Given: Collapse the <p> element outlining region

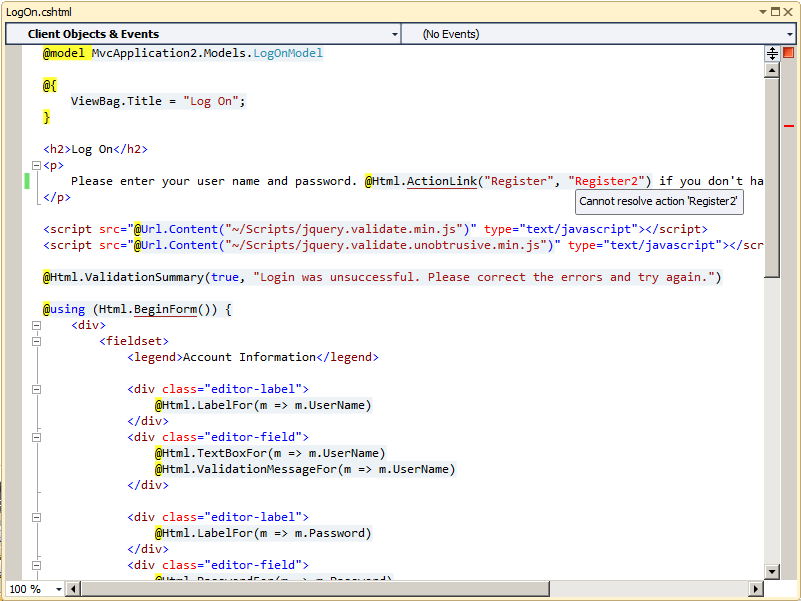Looking at the screenshot, I should tap(36, 165).
